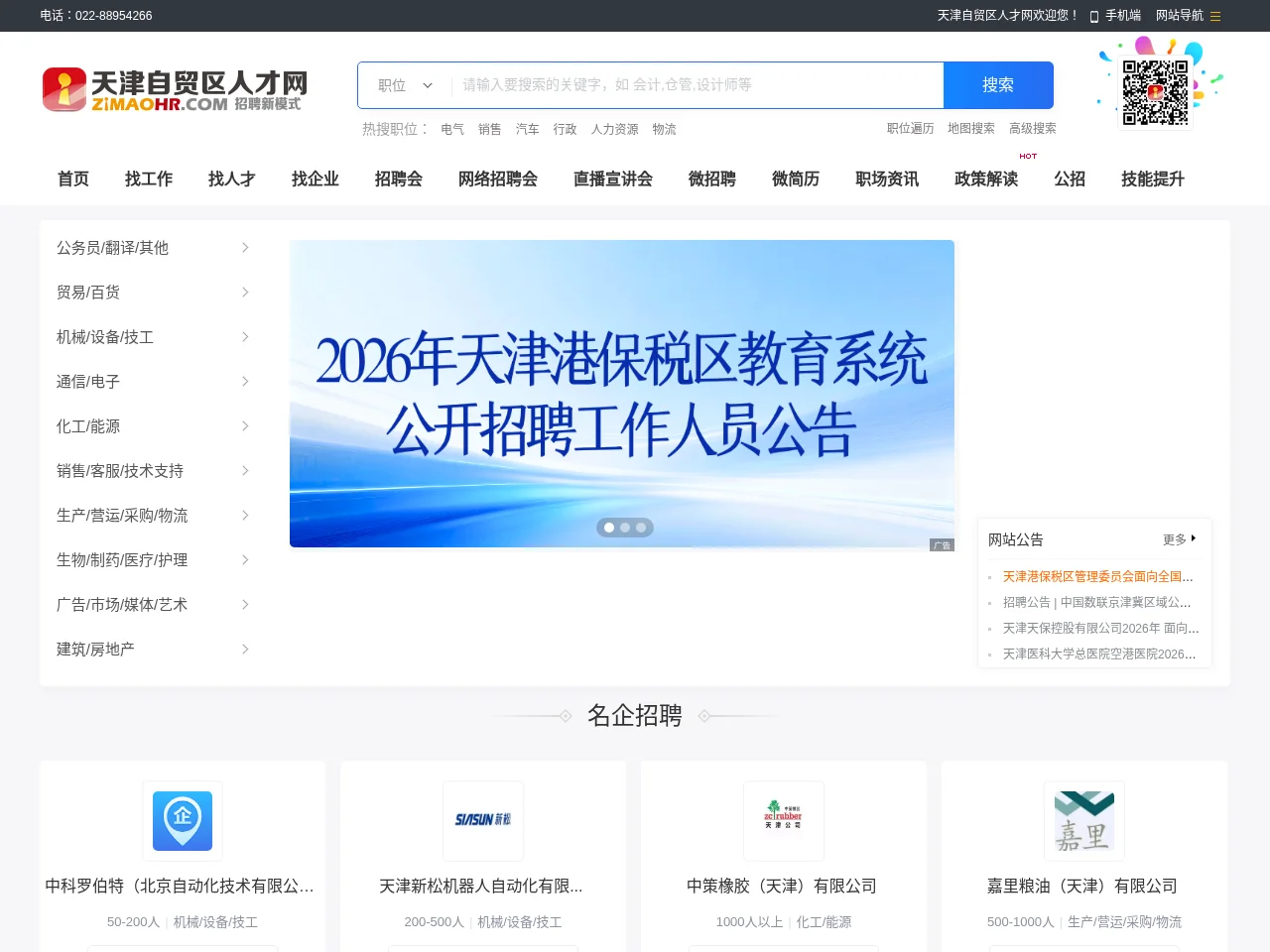Open 职位遍历 link

point(911,129)
